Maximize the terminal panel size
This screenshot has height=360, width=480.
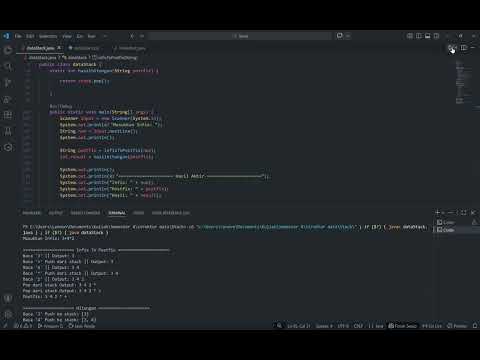pos(463,212)
